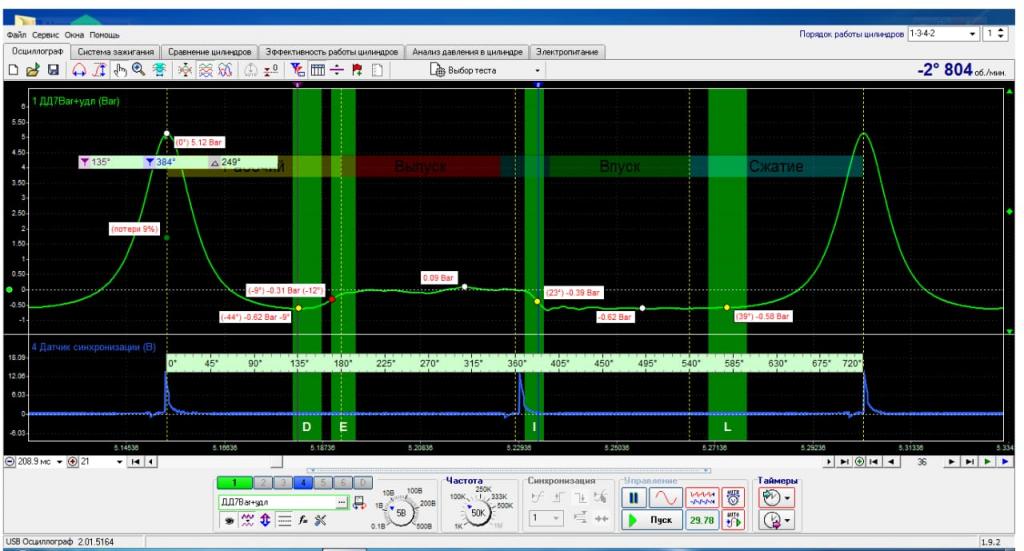Activate the hand pan tool
1024x551 pixels.
click(x=120, y=70)
